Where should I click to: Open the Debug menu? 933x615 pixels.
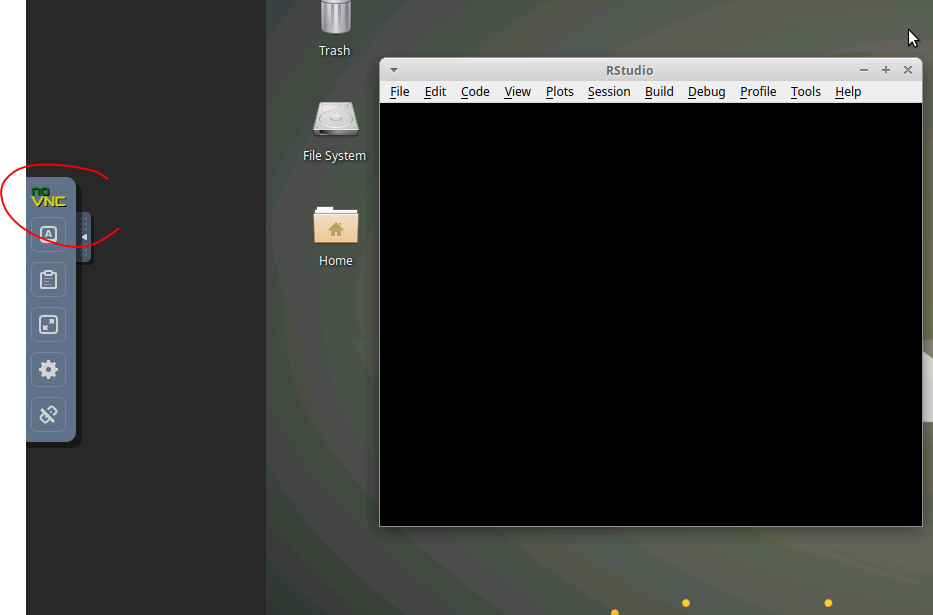point(706,92)
